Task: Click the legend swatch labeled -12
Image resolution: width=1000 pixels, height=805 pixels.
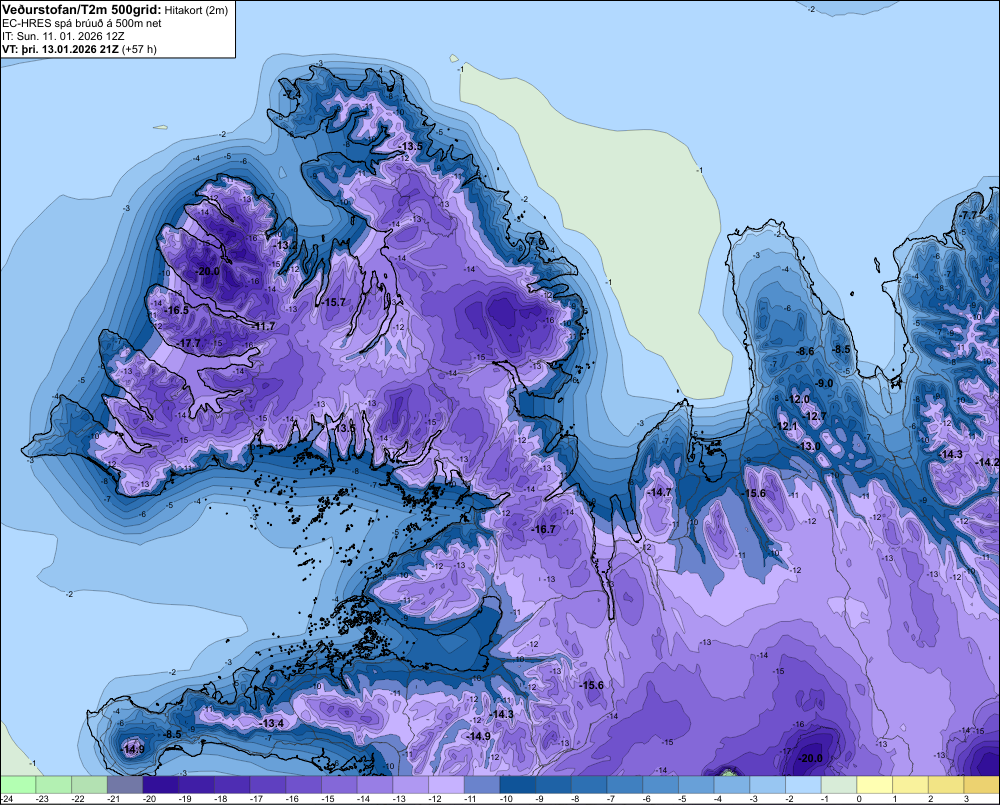Action: pos(446,784)
